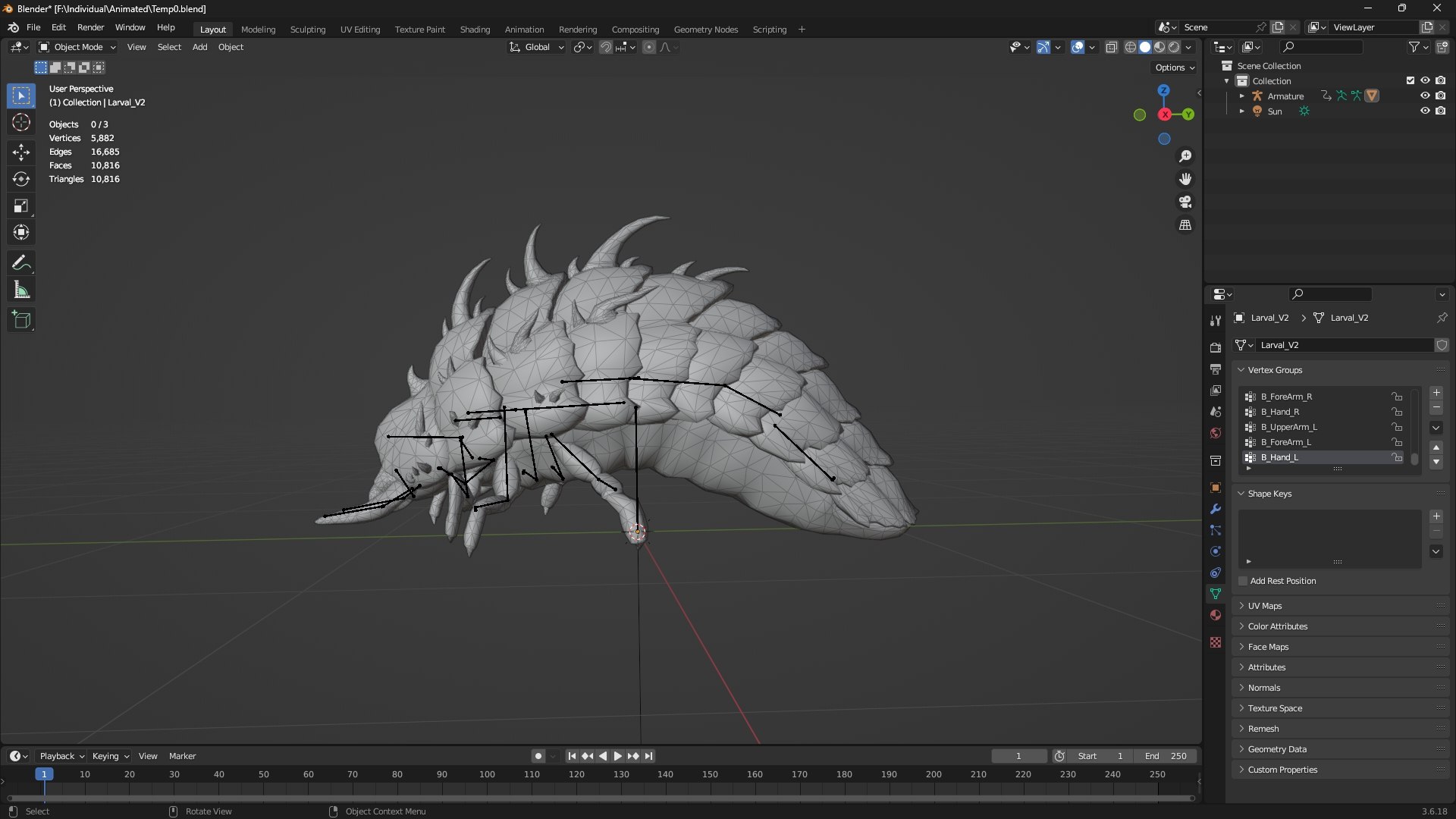Disable the Sun in renders
1456x819 pixels.
[1440, 111]
